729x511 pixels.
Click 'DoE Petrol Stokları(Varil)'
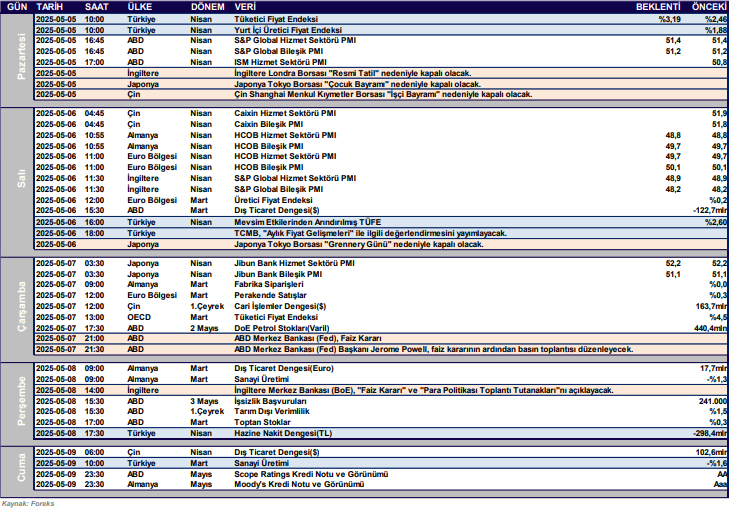(282, 328)
